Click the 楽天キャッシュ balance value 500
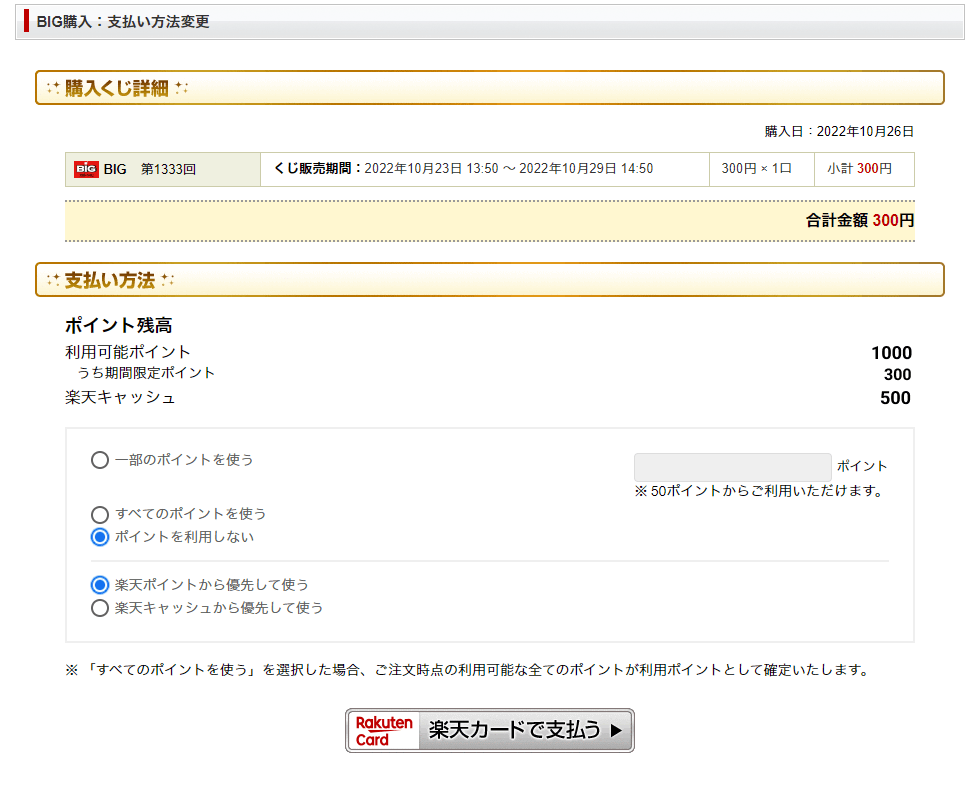This screenshot has width=979, height=787. point(895,398)
